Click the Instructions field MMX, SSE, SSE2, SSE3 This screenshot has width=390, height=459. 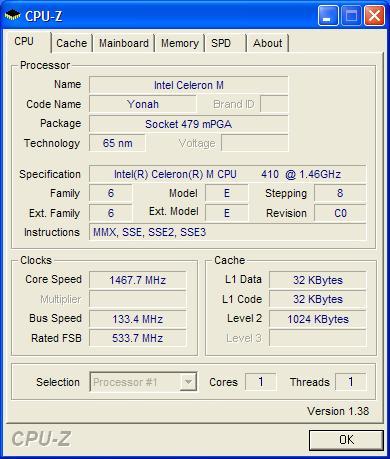click(227, 232)
